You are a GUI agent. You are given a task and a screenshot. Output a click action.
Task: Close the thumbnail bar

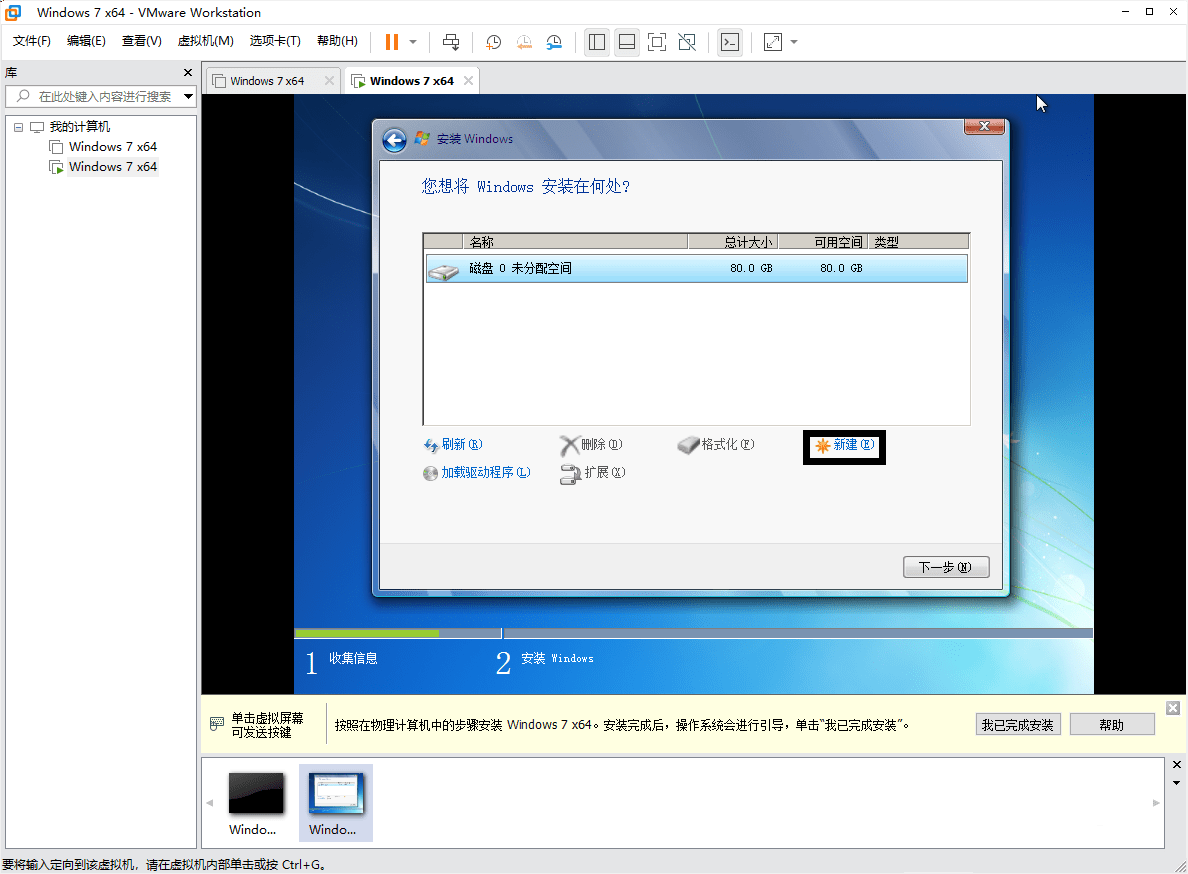tap(1177, 765)
